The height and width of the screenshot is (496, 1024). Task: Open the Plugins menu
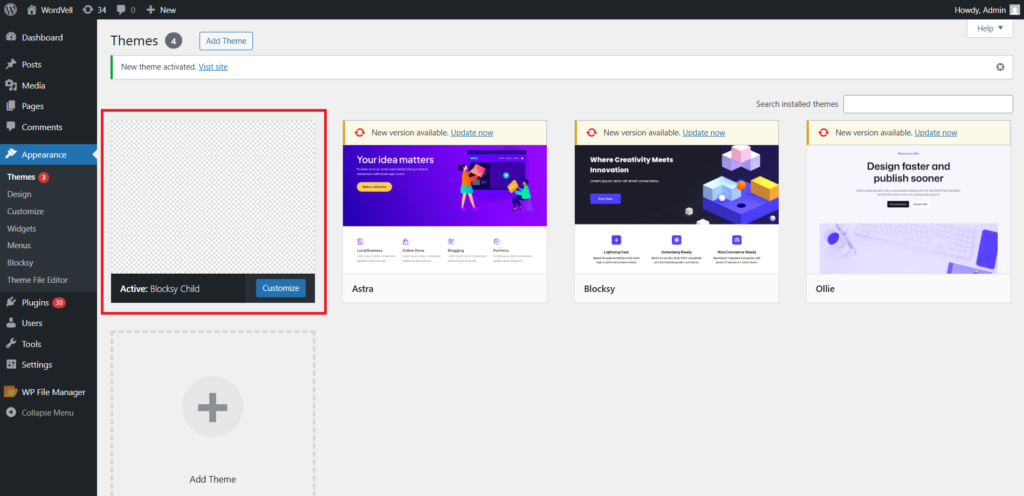[48, 302]
